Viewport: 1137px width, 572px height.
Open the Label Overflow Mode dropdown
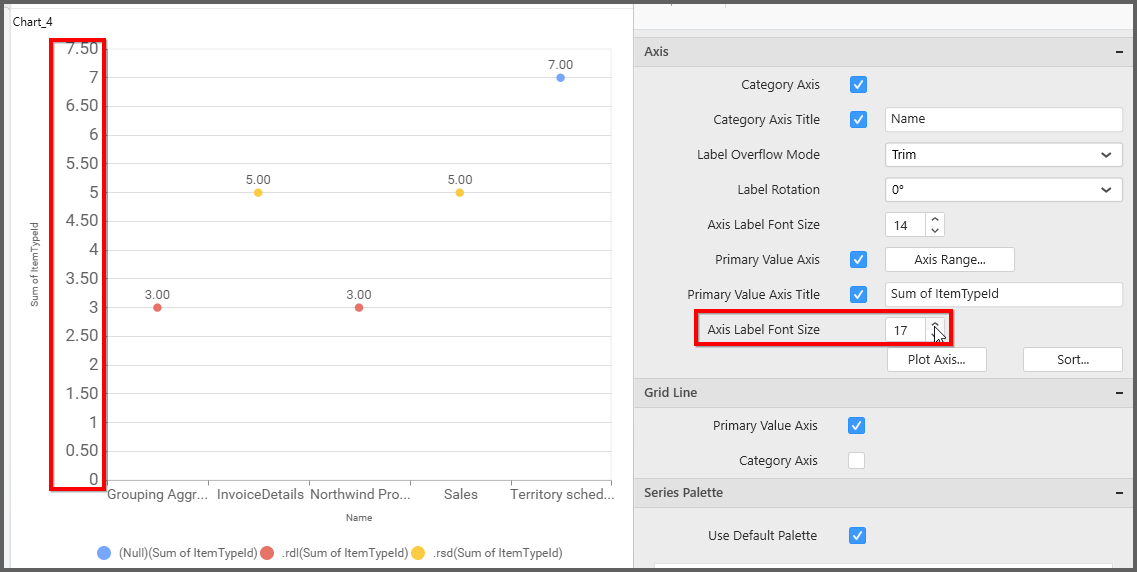pos(1003,155)
